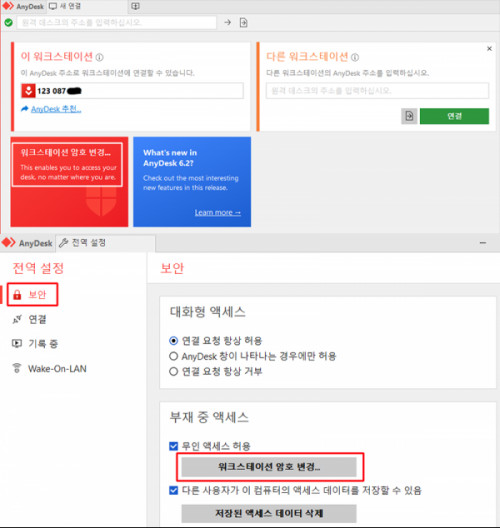
Task: Click info icon next to 이 워크스테이션
Action: [99, 57]
